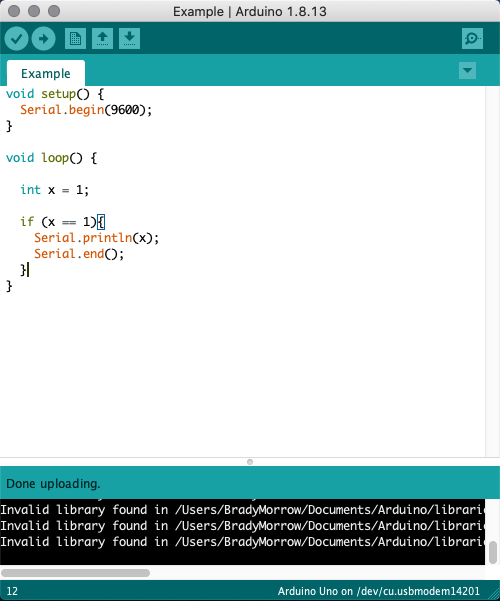500x601 pixels.
Task: Click the last 'Invalid library found' console line
Action: pos(242,542)
